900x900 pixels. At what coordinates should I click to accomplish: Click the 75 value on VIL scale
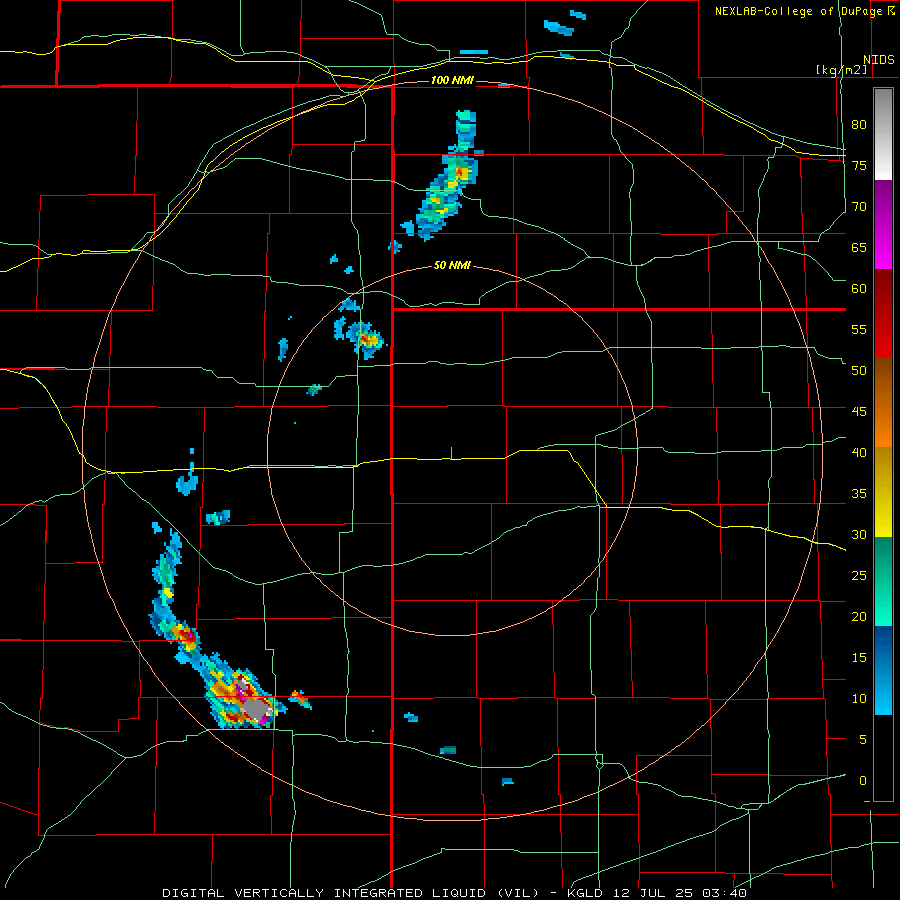tap(859, 165)
